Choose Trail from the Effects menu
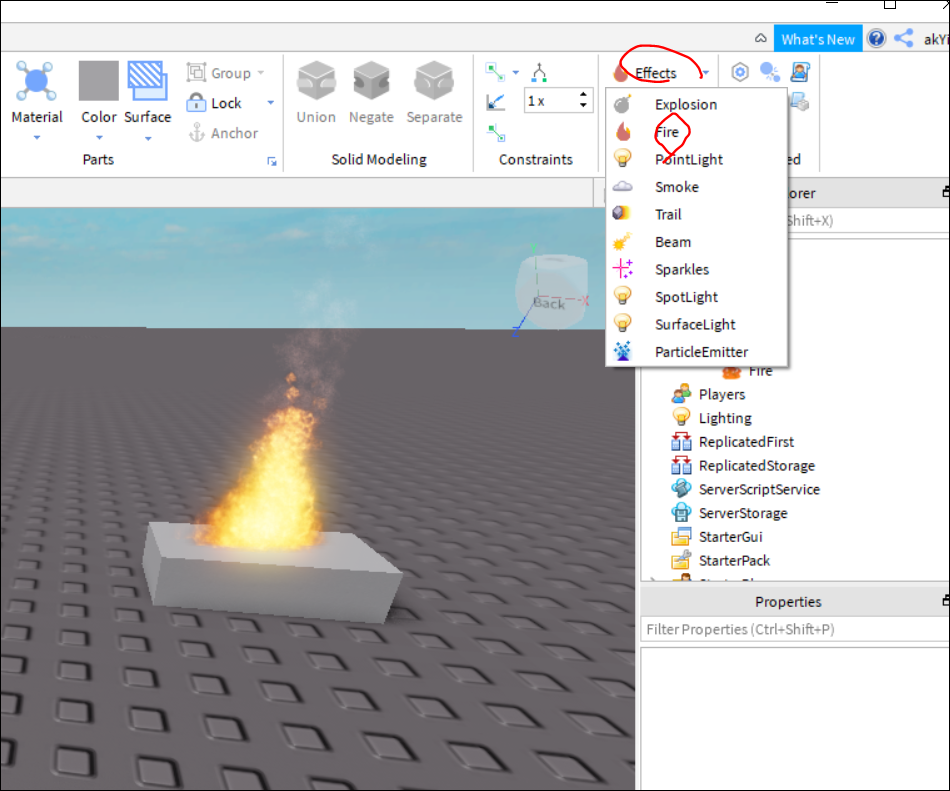 tap(696, 214)
